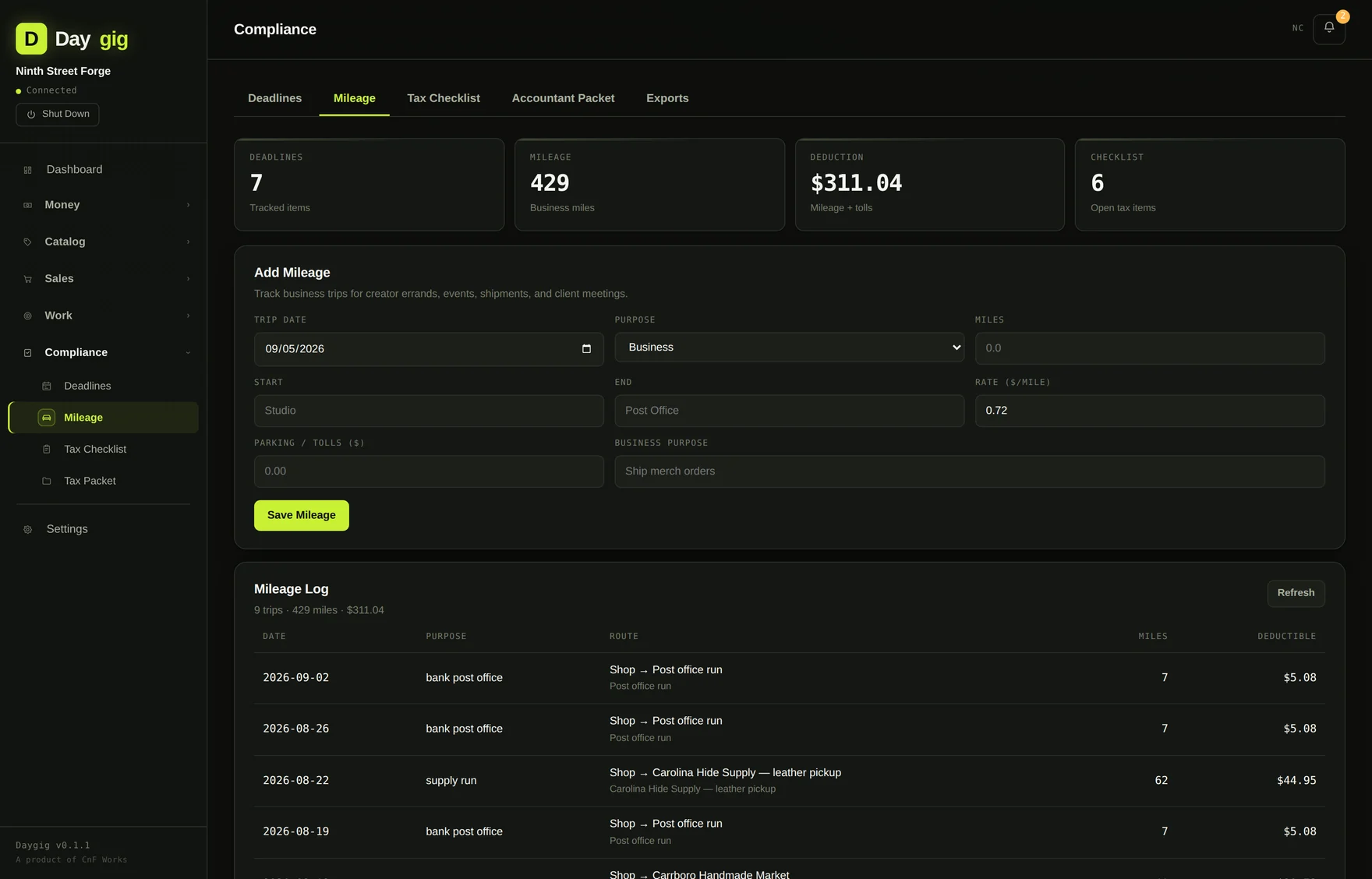Click the Save Mileage button
Viewport: 1372px width, 879px height.
tap(301, 515)
